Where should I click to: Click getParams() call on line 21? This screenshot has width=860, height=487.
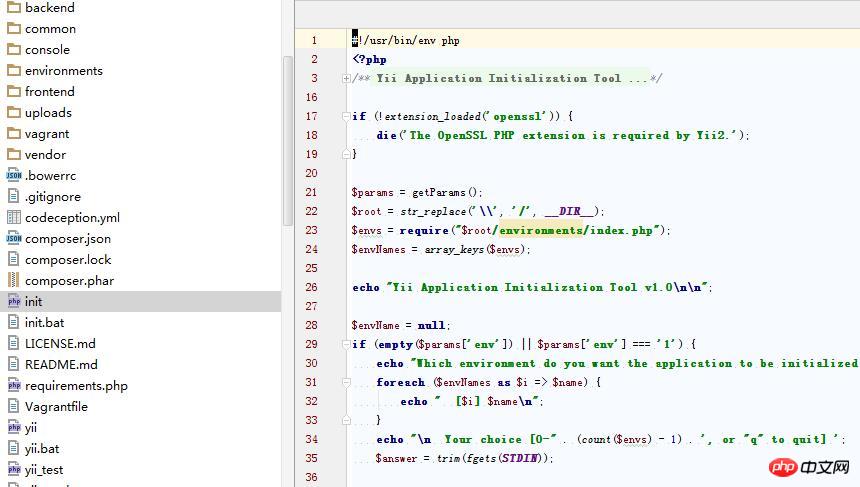coord(447,192)
